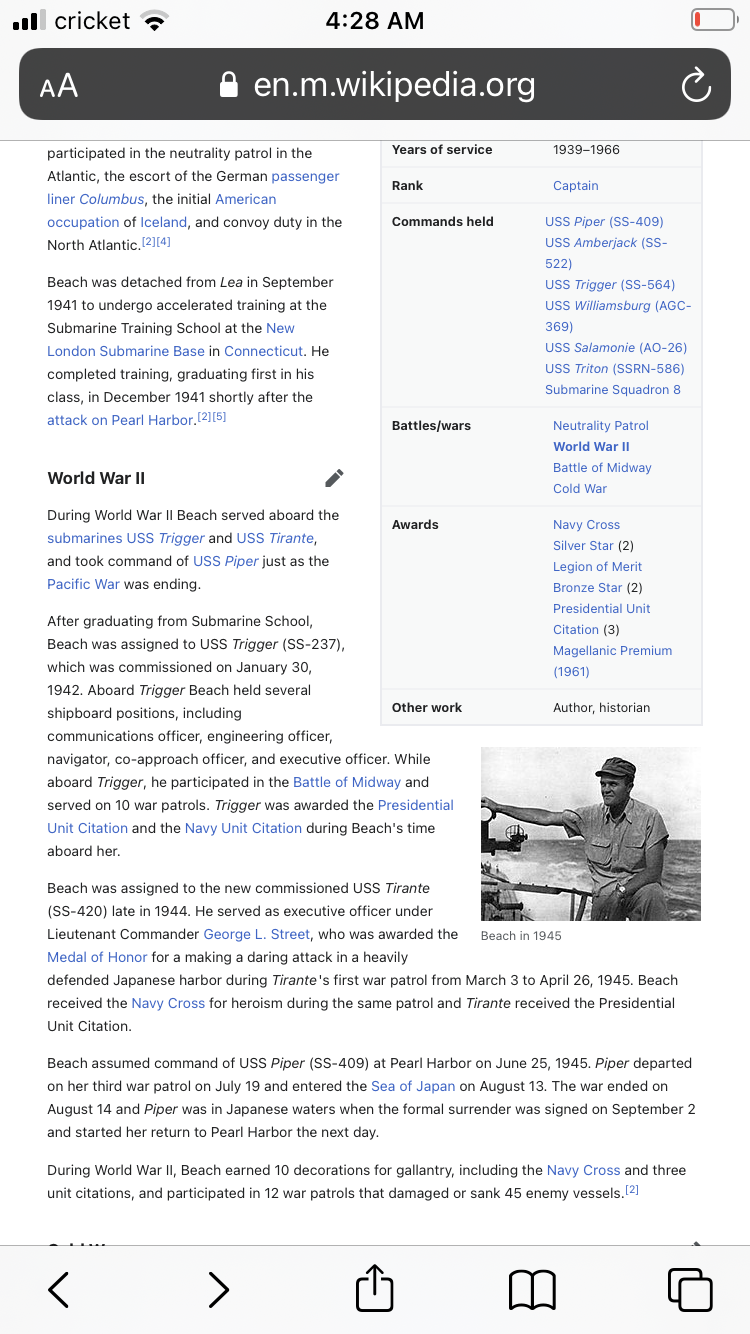Open Navy Cross infobox award link
Viewport: 750px width, 1334px height.
coord(587,525)
